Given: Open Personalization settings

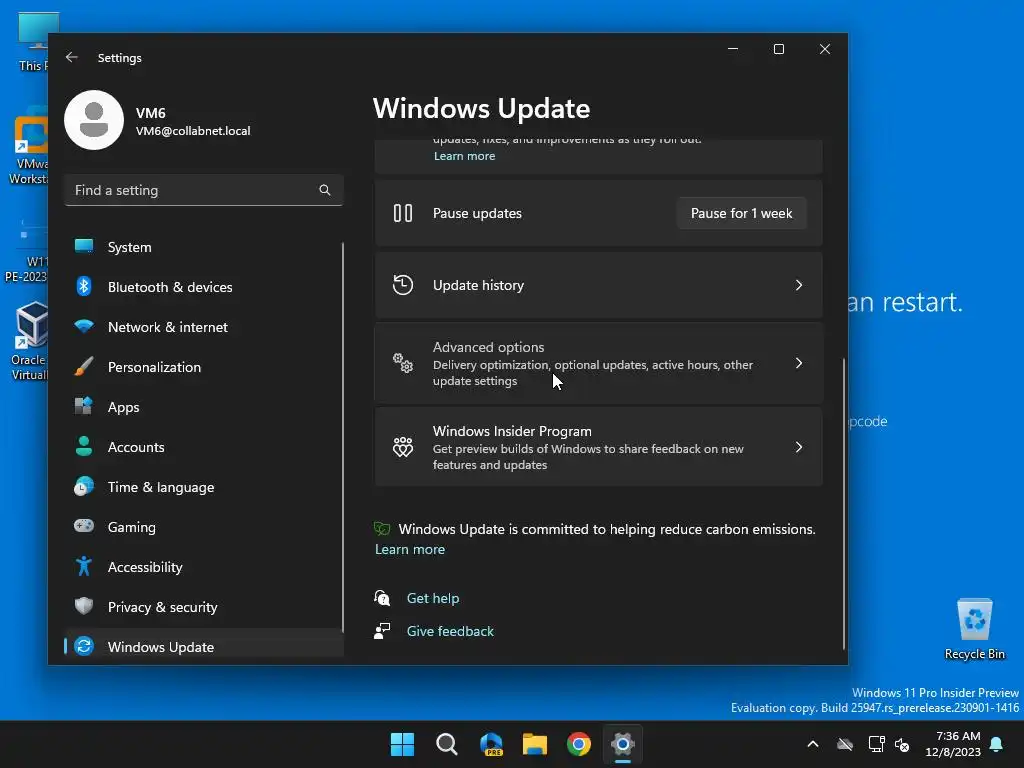Looking at the screenshot, I should coord(203,367).
